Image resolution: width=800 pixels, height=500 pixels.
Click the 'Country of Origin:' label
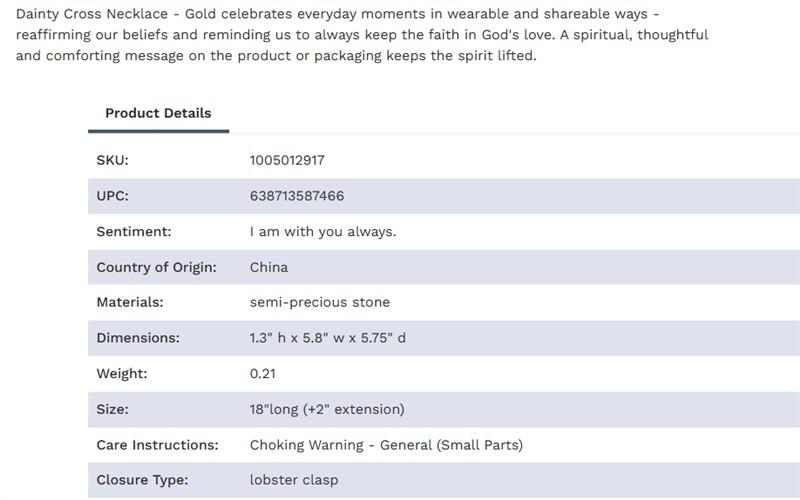(157, 267)
